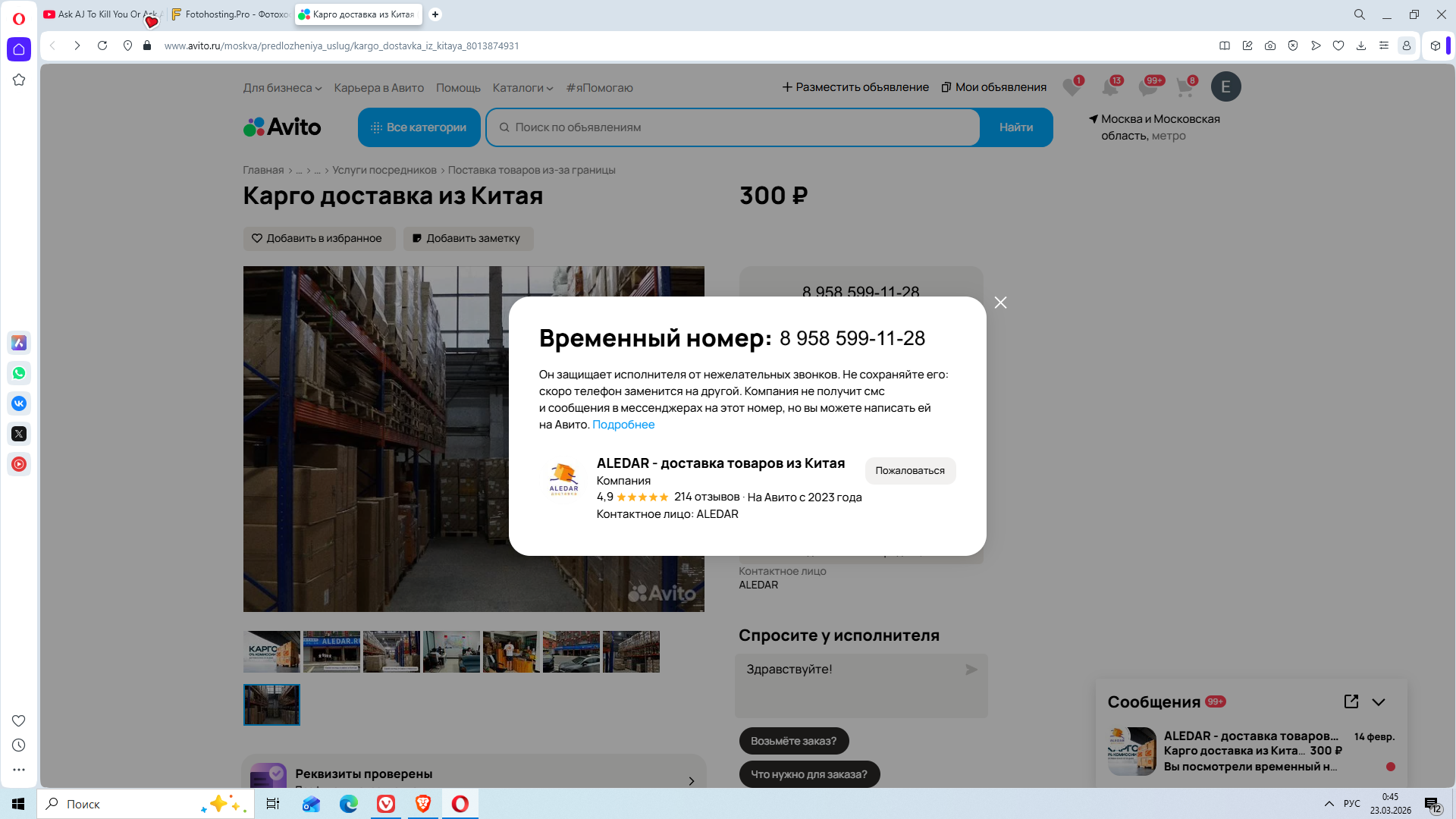The image size is (1456, 819).
Task: Expand Каталоги dropdown menu
Action: click(522, 88)
